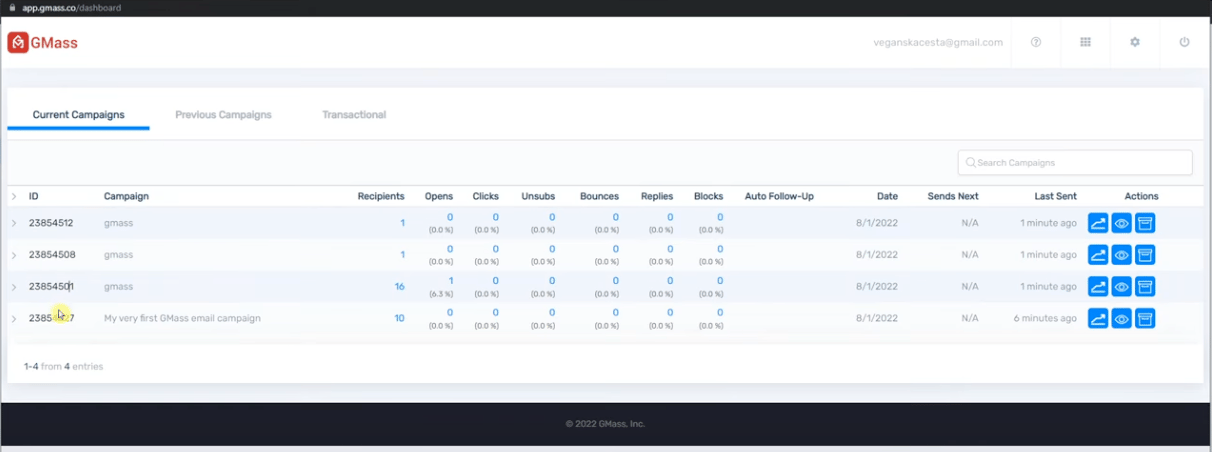Sort the table by Opens column

[439, 196]
